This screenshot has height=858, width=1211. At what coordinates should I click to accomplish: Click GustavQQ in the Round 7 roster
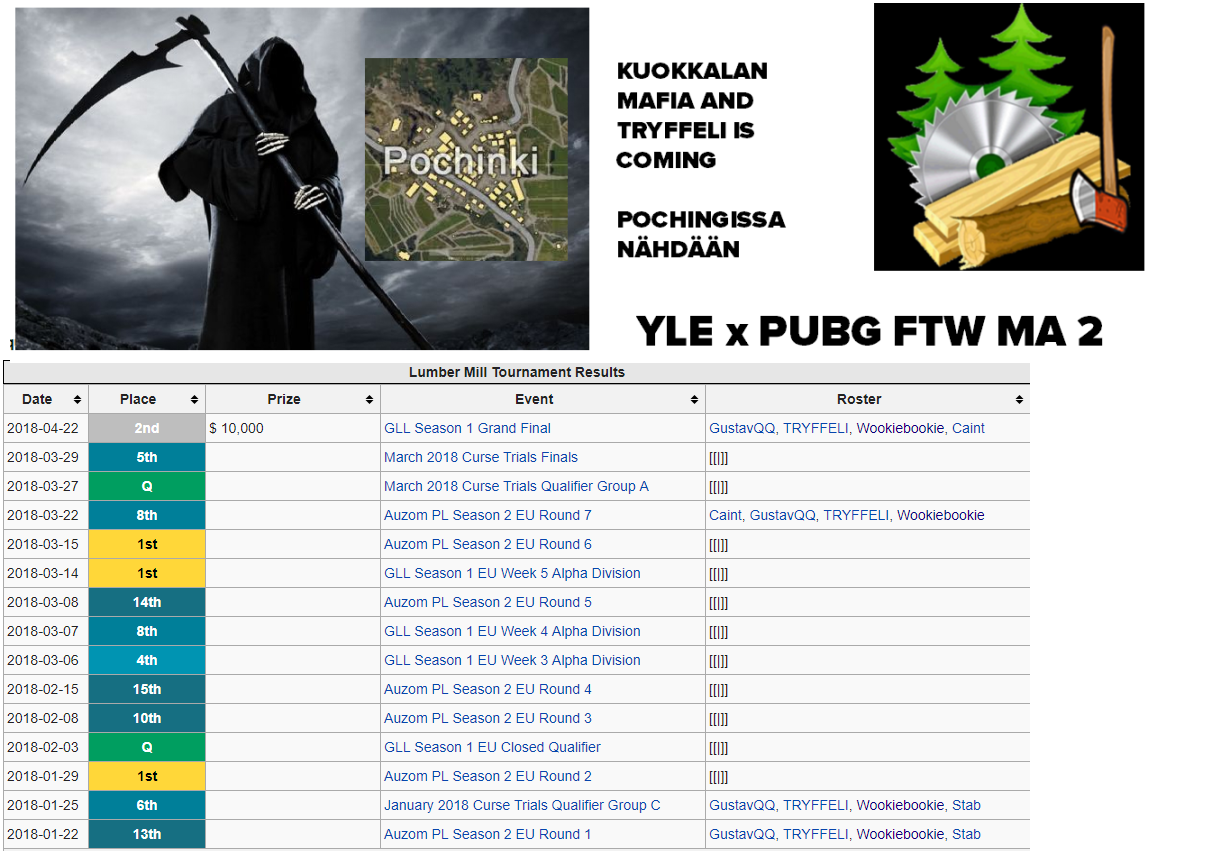pyautogui.click(x=782, y=515)
